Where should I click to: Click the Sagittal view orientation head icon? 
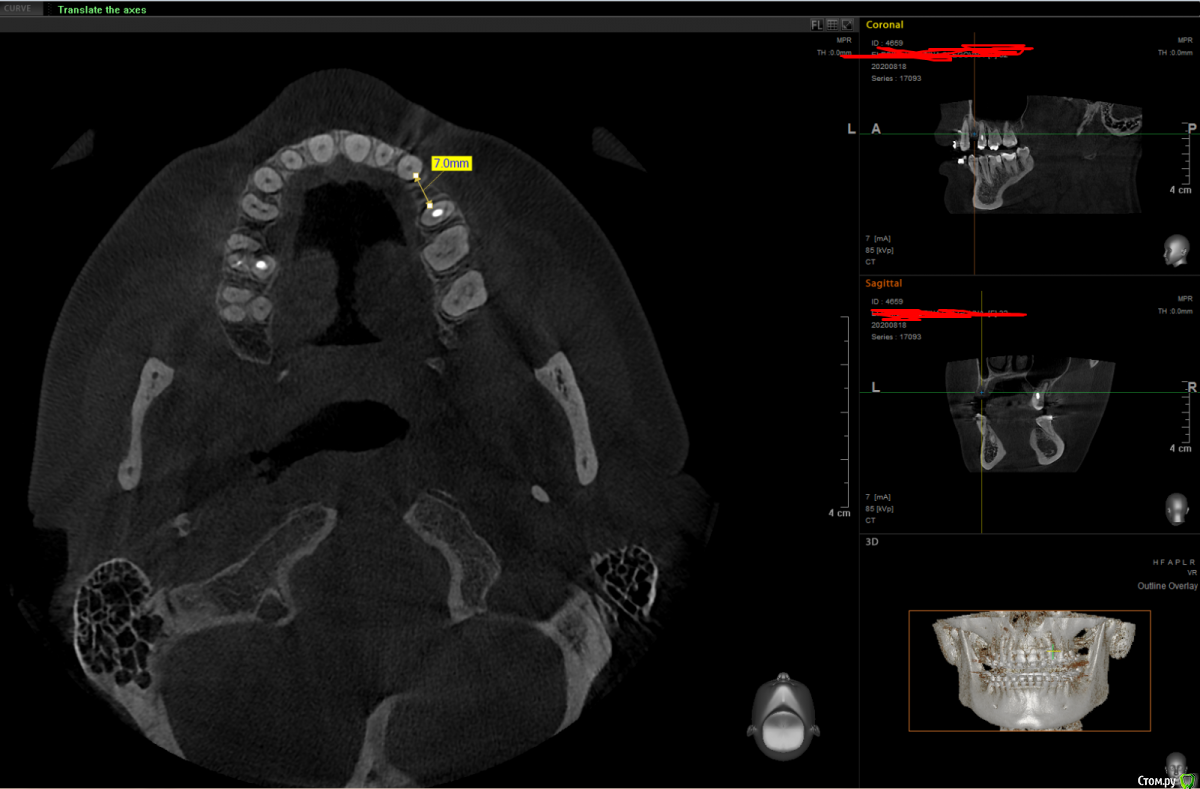(1175, 507)
